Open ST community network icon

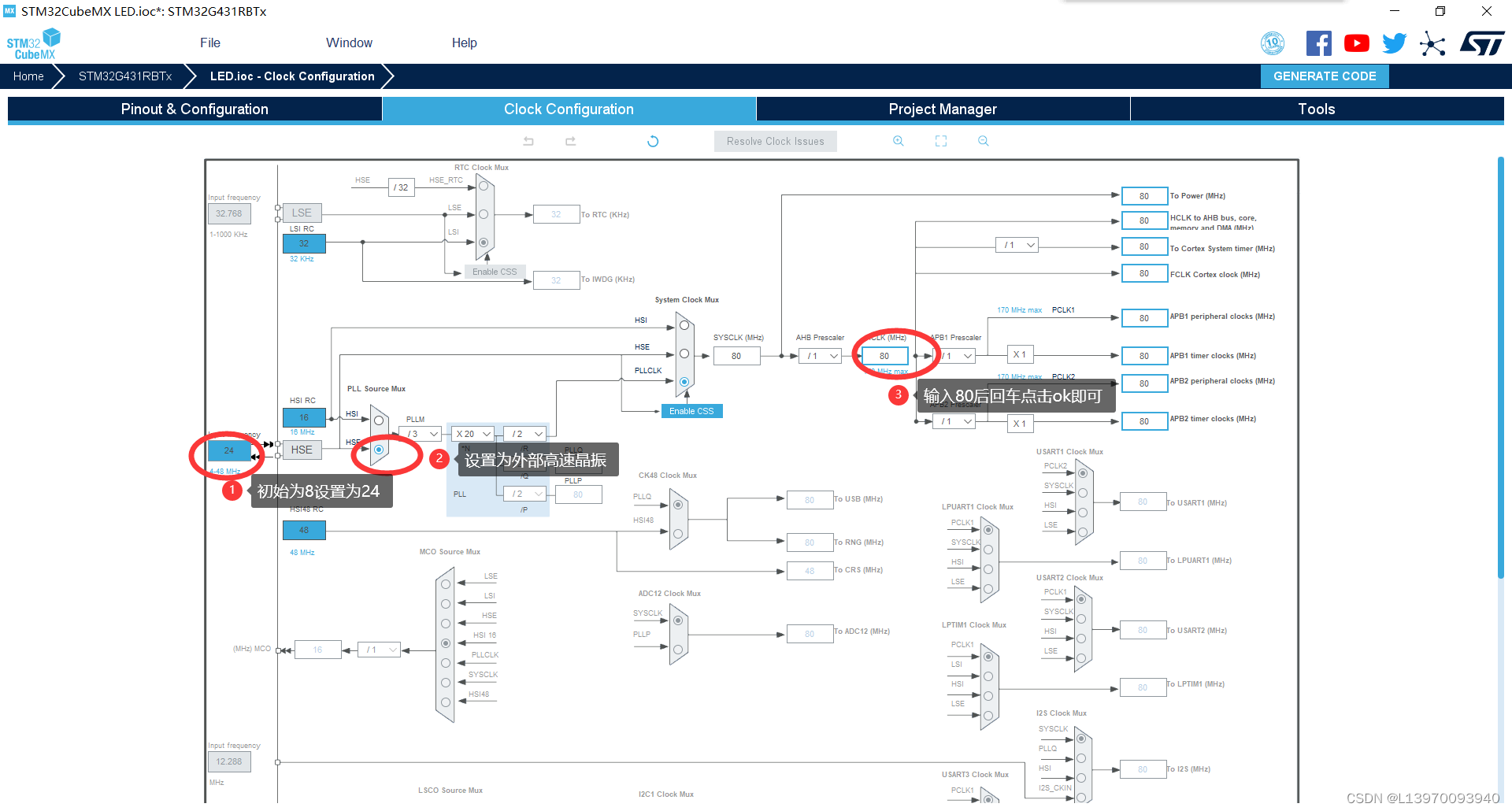point(1432,43)
